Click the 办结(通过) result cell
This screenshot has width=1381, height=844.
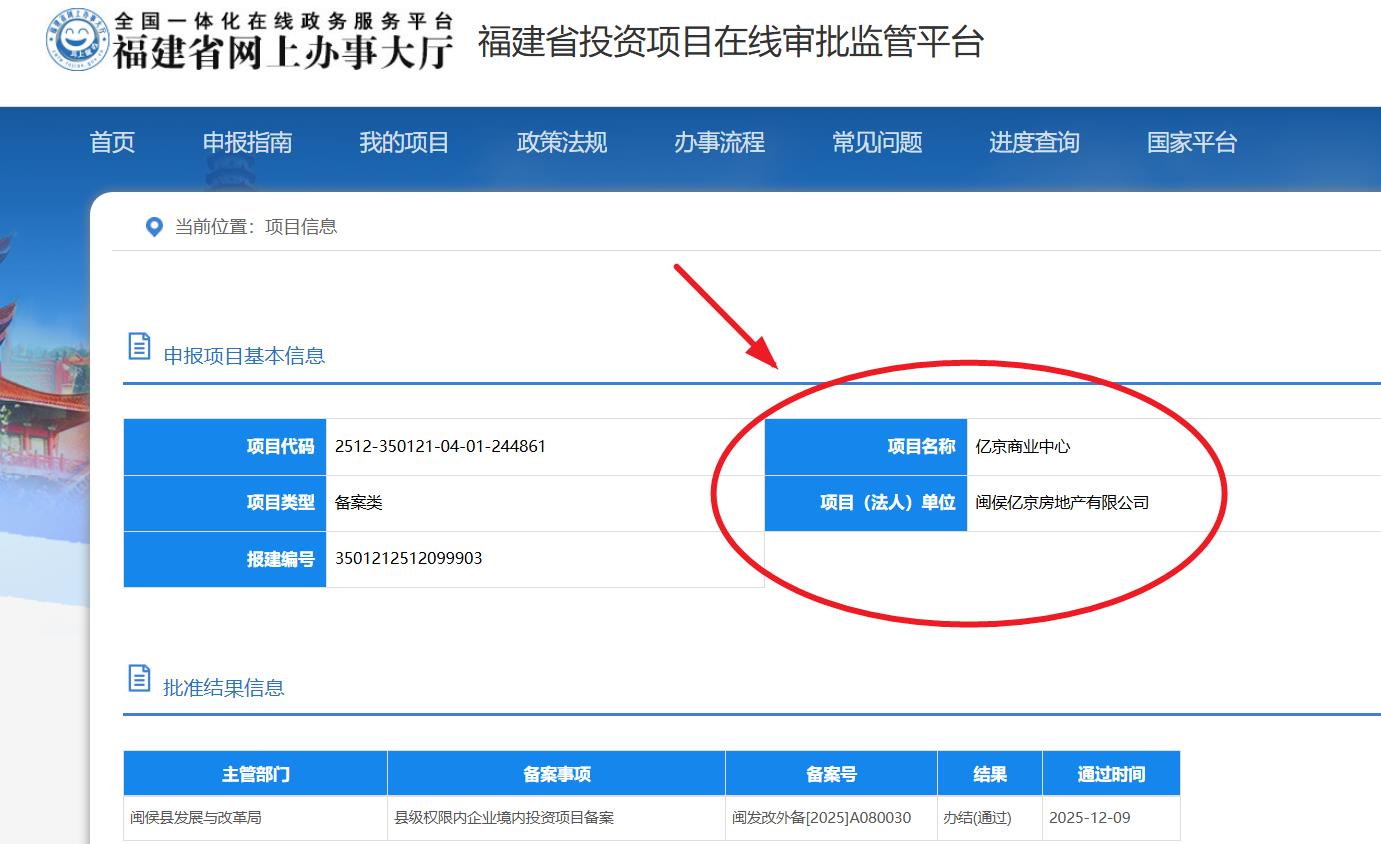977,818
